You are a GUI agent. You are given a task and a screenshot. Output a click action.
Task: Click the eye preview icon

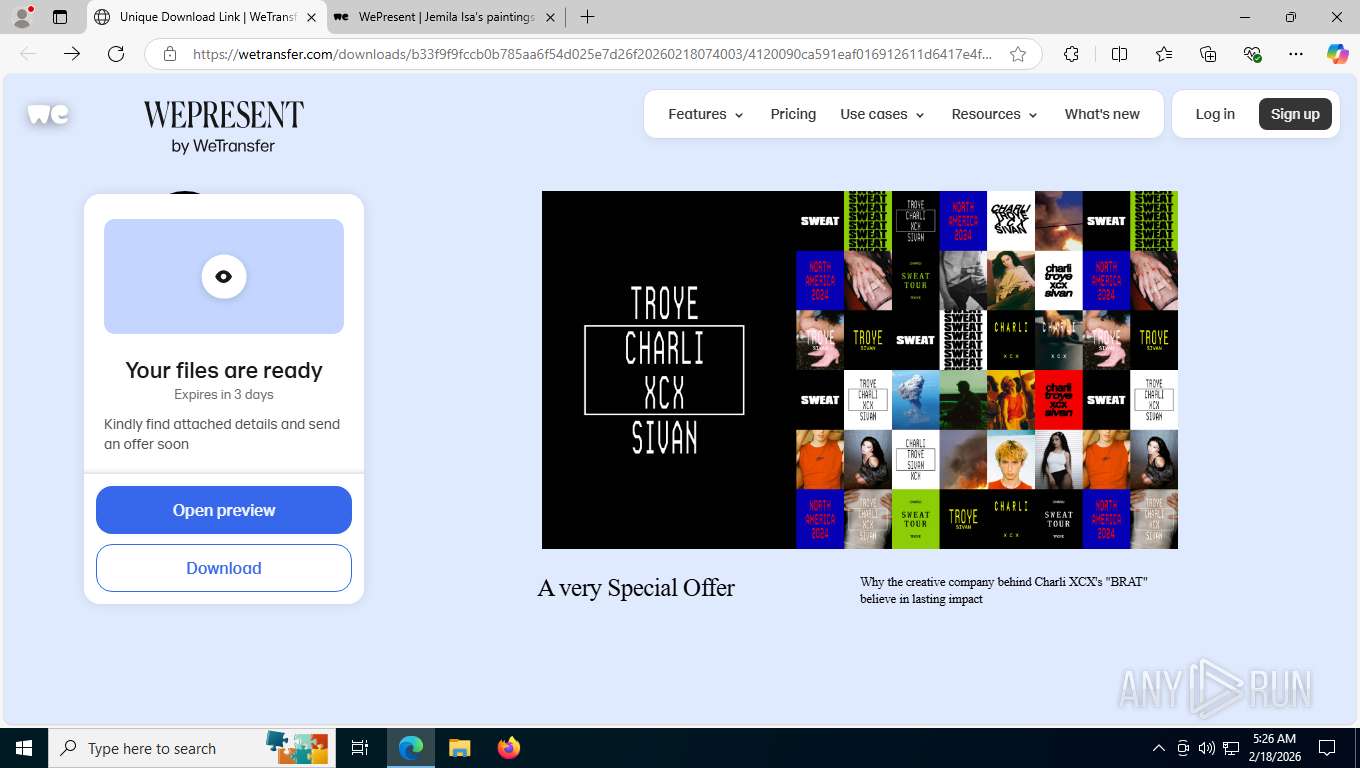224,277
